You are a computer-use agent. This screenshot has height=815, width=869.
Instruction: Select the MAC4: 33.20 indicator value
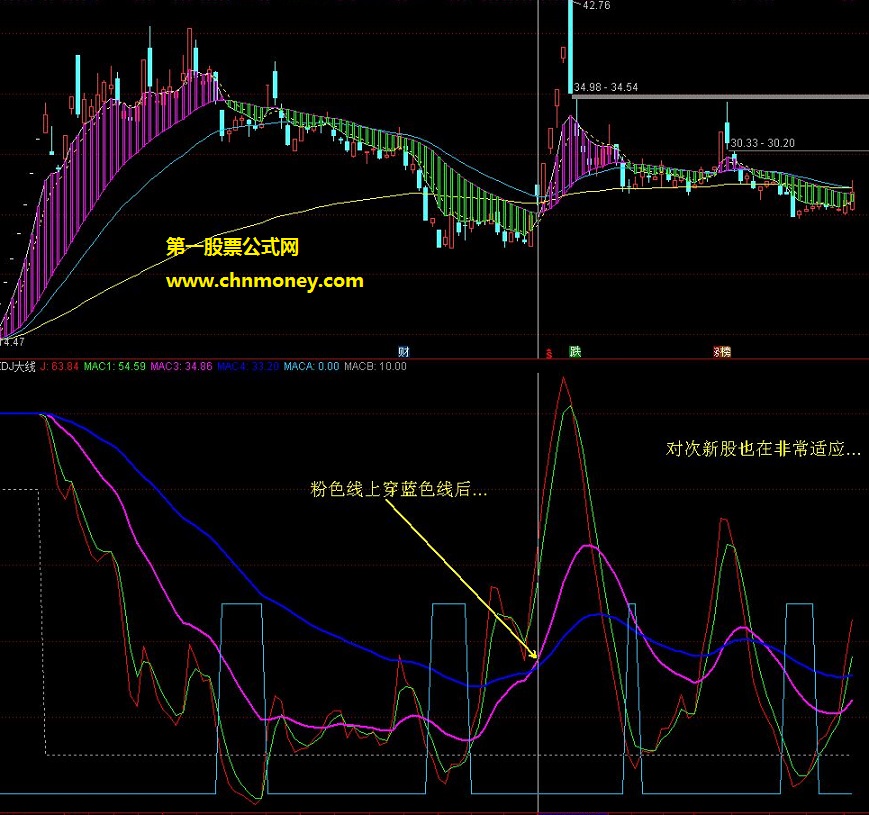click(x=248, y=366)
